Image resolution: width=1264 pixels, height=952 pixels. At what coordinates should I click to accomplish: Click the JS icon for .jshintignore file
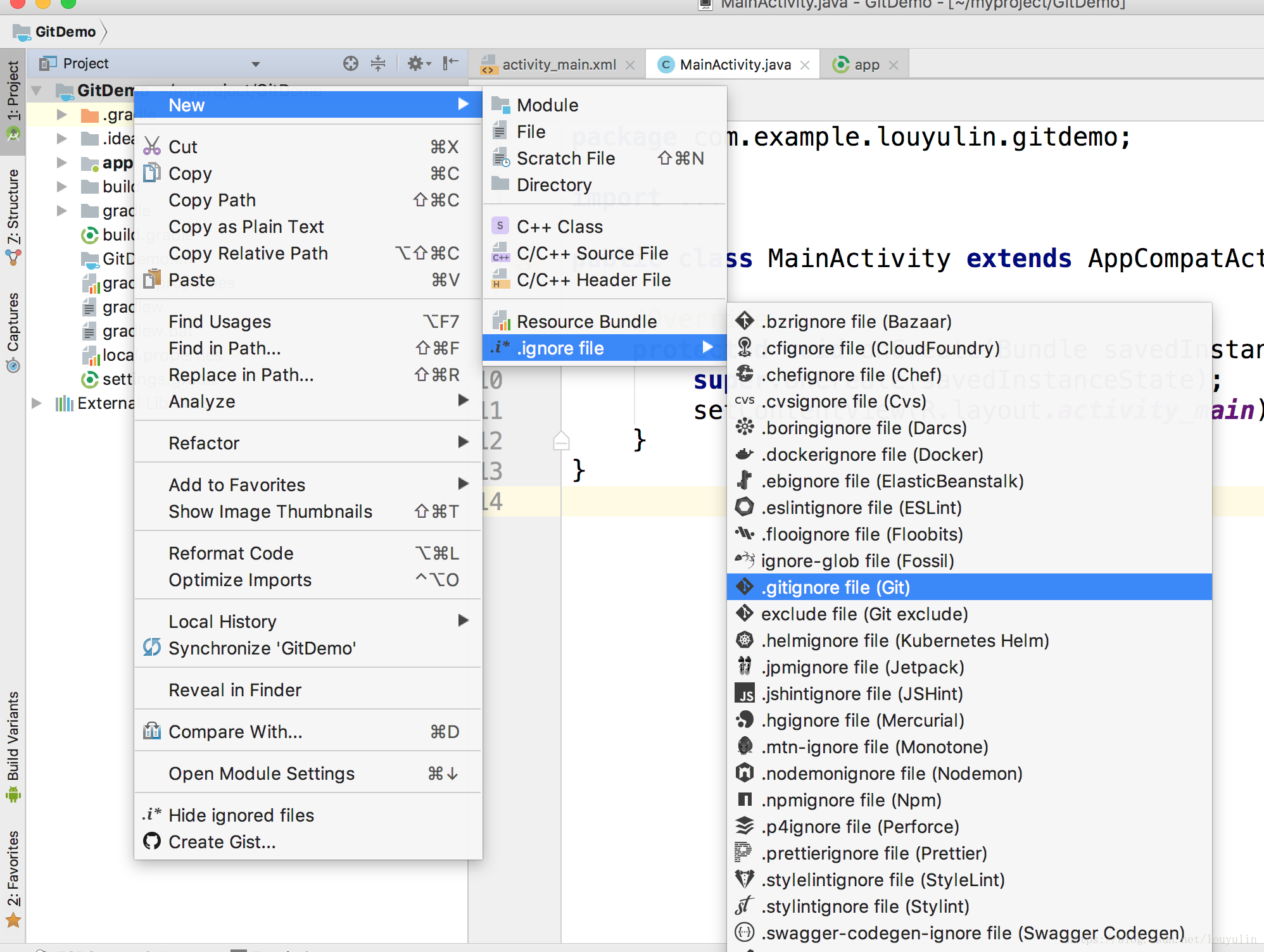click(745, 694)
